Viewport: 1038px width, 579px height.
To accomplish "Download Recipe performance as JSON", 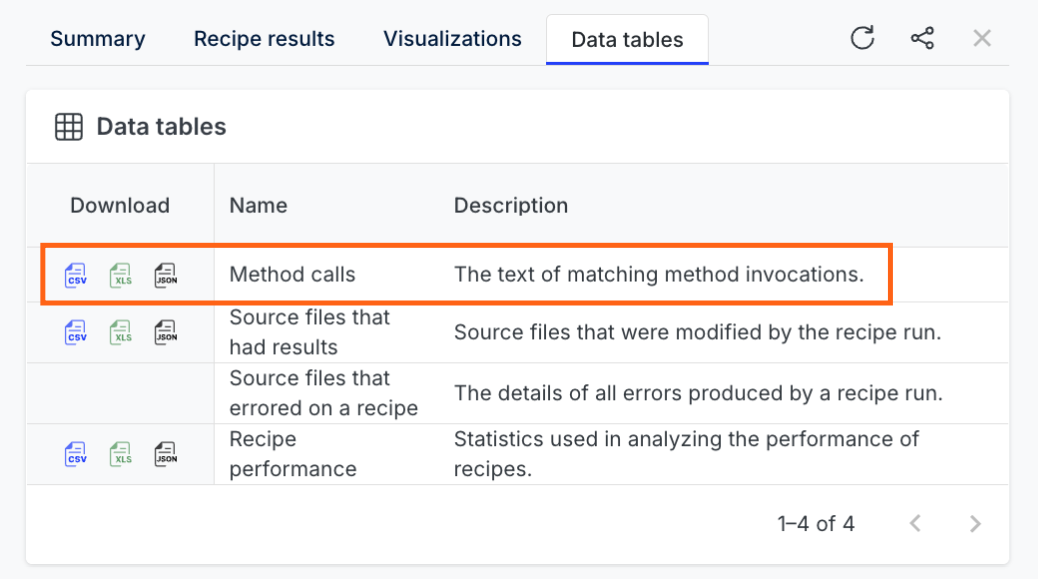I will (x=165, y=455).
